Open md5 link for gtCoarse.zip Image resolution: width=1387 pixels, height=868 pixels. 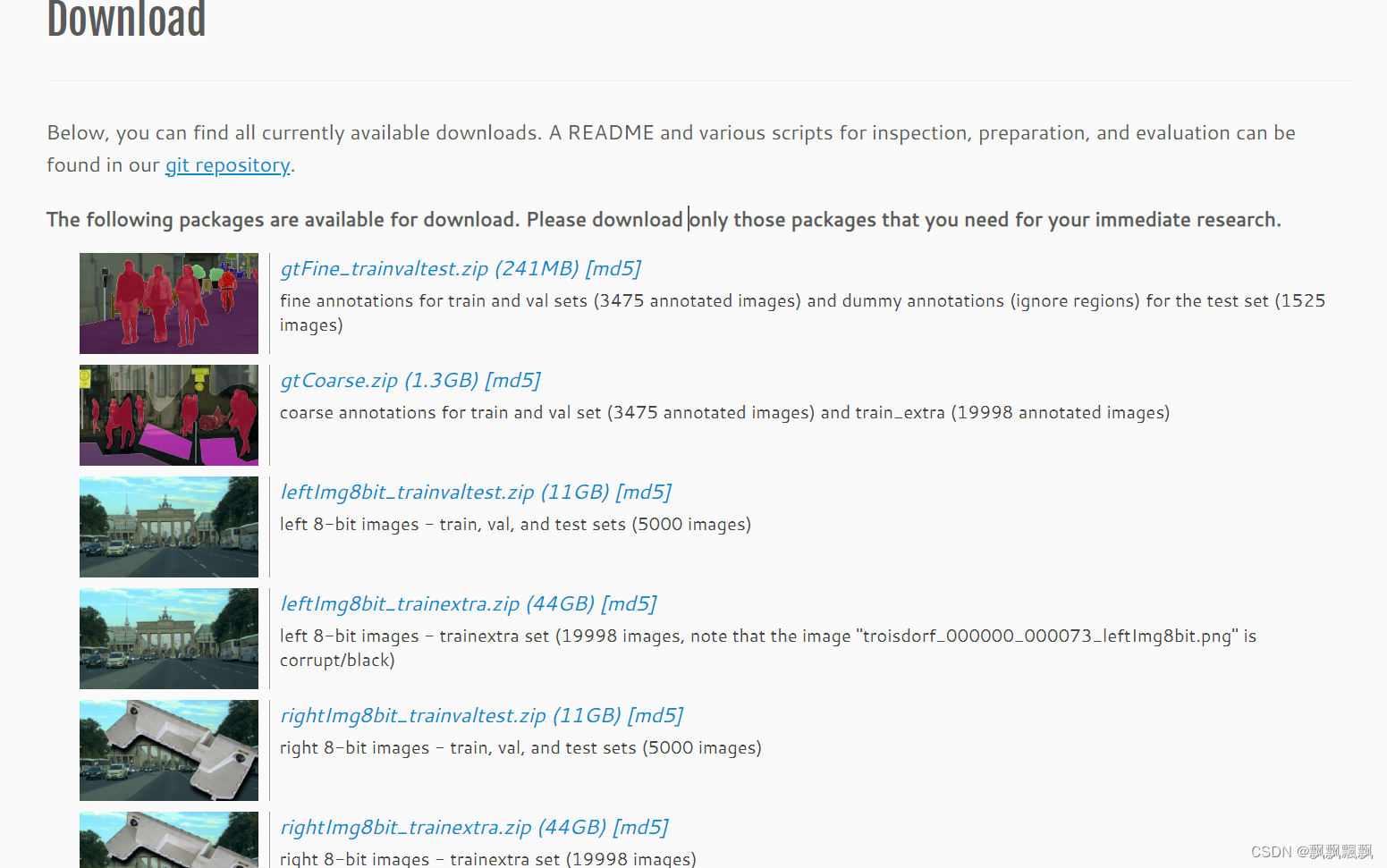(513, 381)
